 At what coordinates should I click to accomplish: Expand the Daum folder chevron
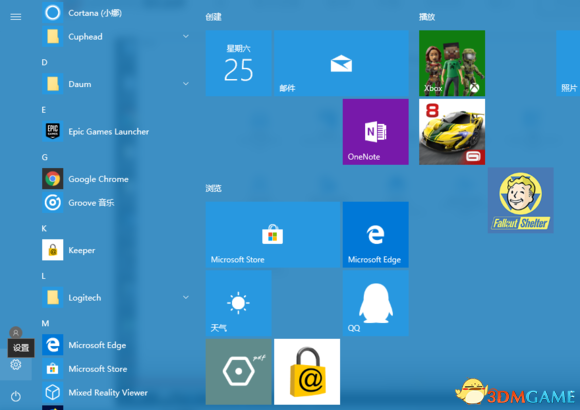click(186, 84)
